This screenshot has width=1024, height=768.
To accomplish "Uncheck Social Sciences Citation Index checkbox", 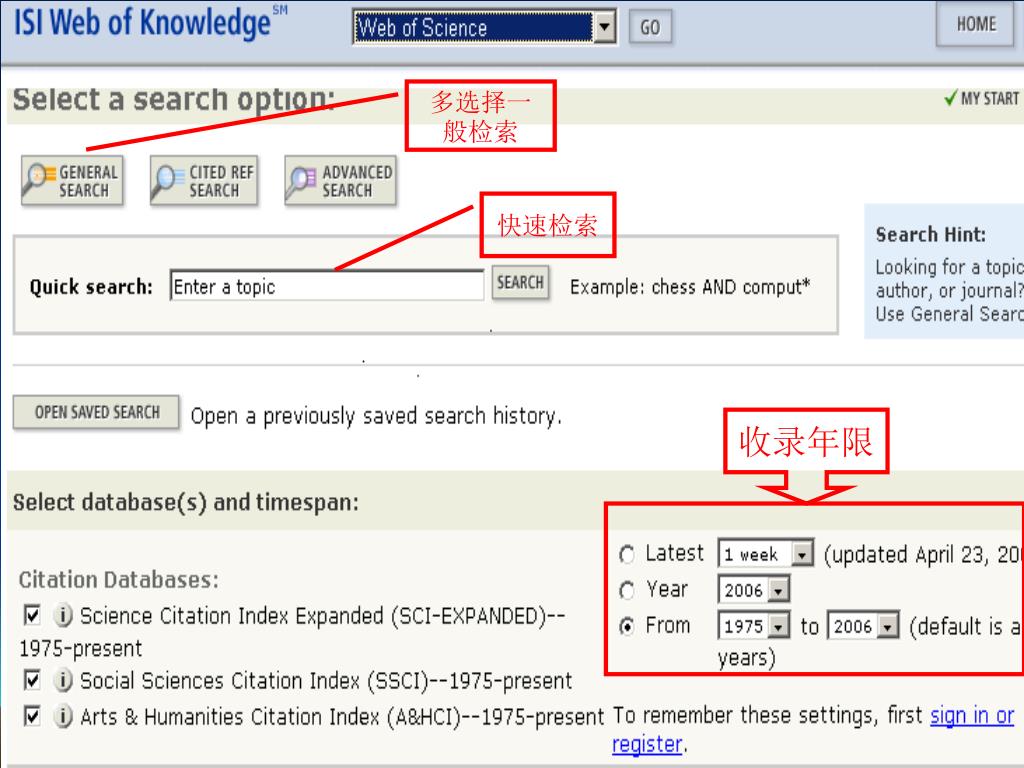I will click(31, 680).
